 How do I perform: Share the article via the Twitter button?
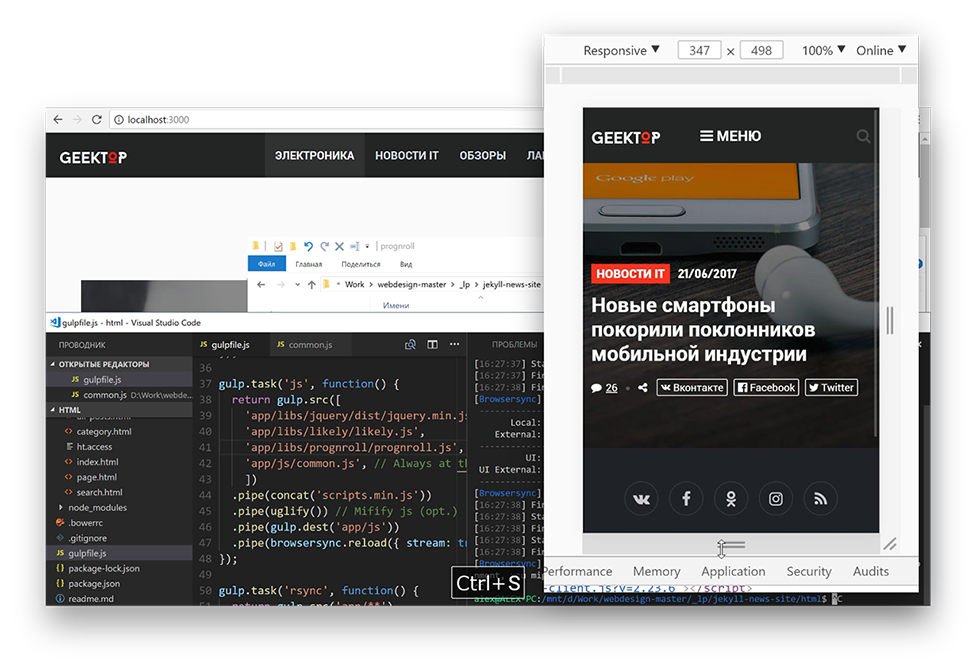click(831, 387)
